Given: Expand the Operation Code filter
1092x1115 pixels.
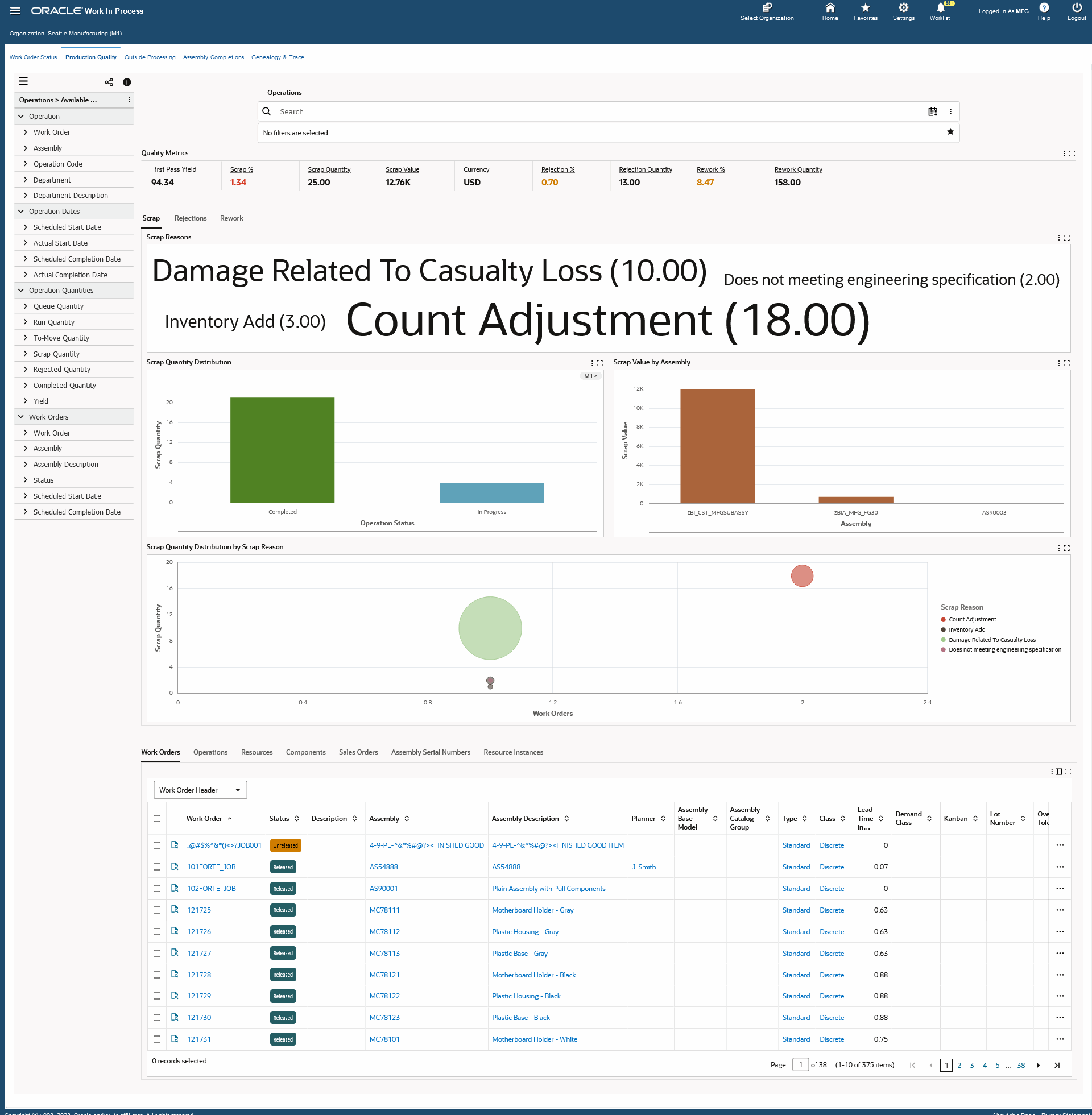Looking at the screenshot, I should [x=25, y=164].
